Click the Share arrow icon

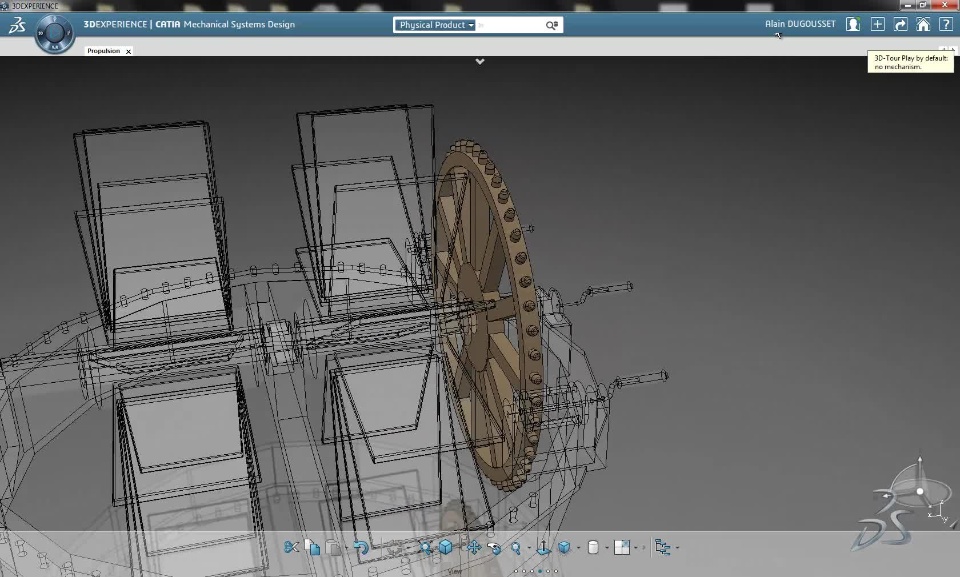click(900, 24)
